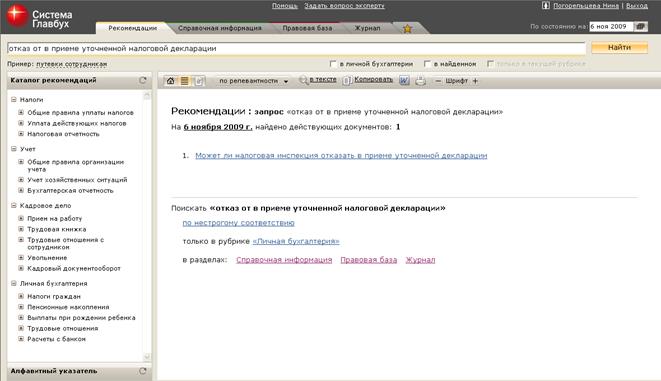This screenshot has height=381, width=661.
Task: Export to Word icon
Action: [404, 80]
